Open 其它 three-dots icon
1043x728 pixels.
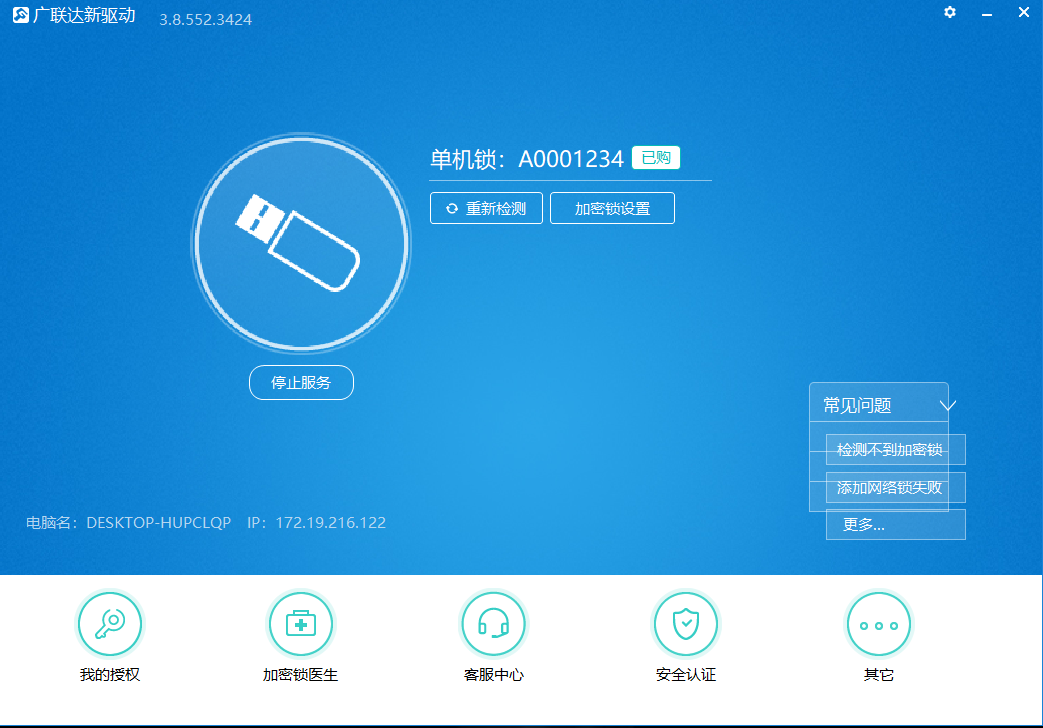(878, 624)
